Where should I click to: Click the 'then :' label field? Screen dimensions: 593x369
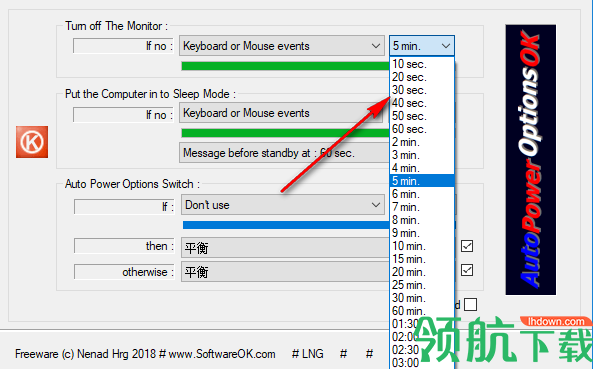pyautogui.click(x=124, y=246)
